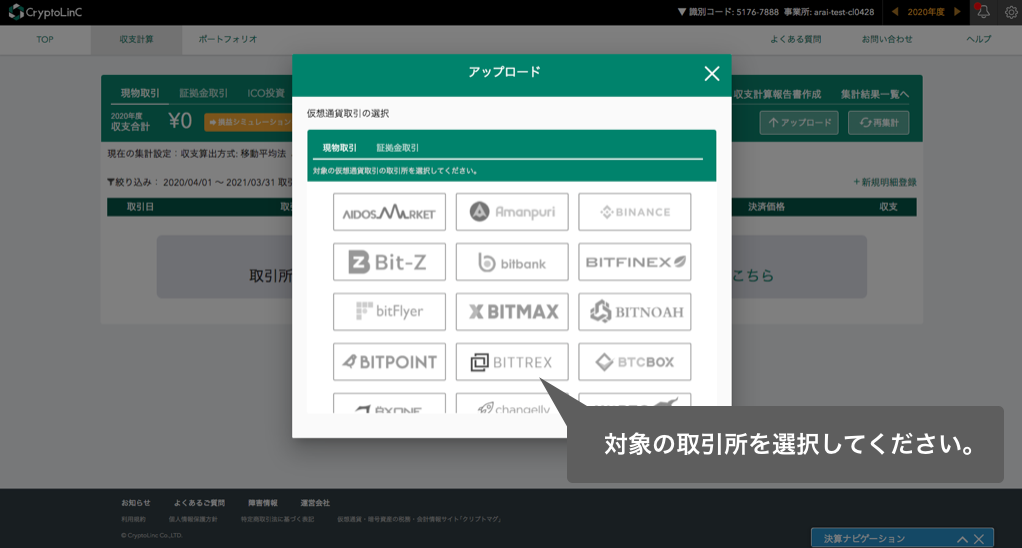Screen dimensions: 1022x548
Task: Click the 2020年度 fiscal year label
Action: [926, 12]
